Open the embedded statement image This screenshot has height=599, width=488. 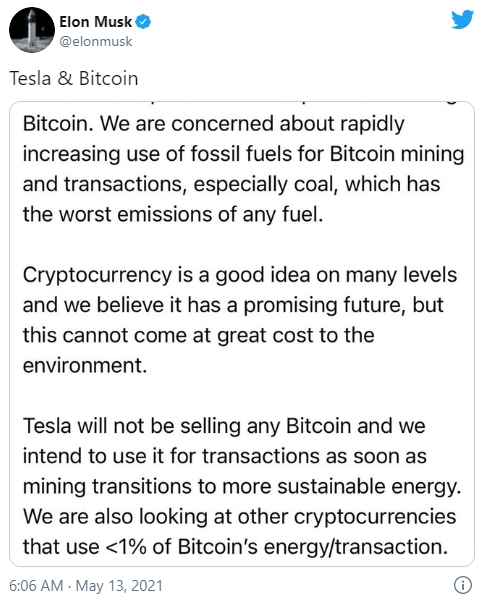tap(242, 333)
